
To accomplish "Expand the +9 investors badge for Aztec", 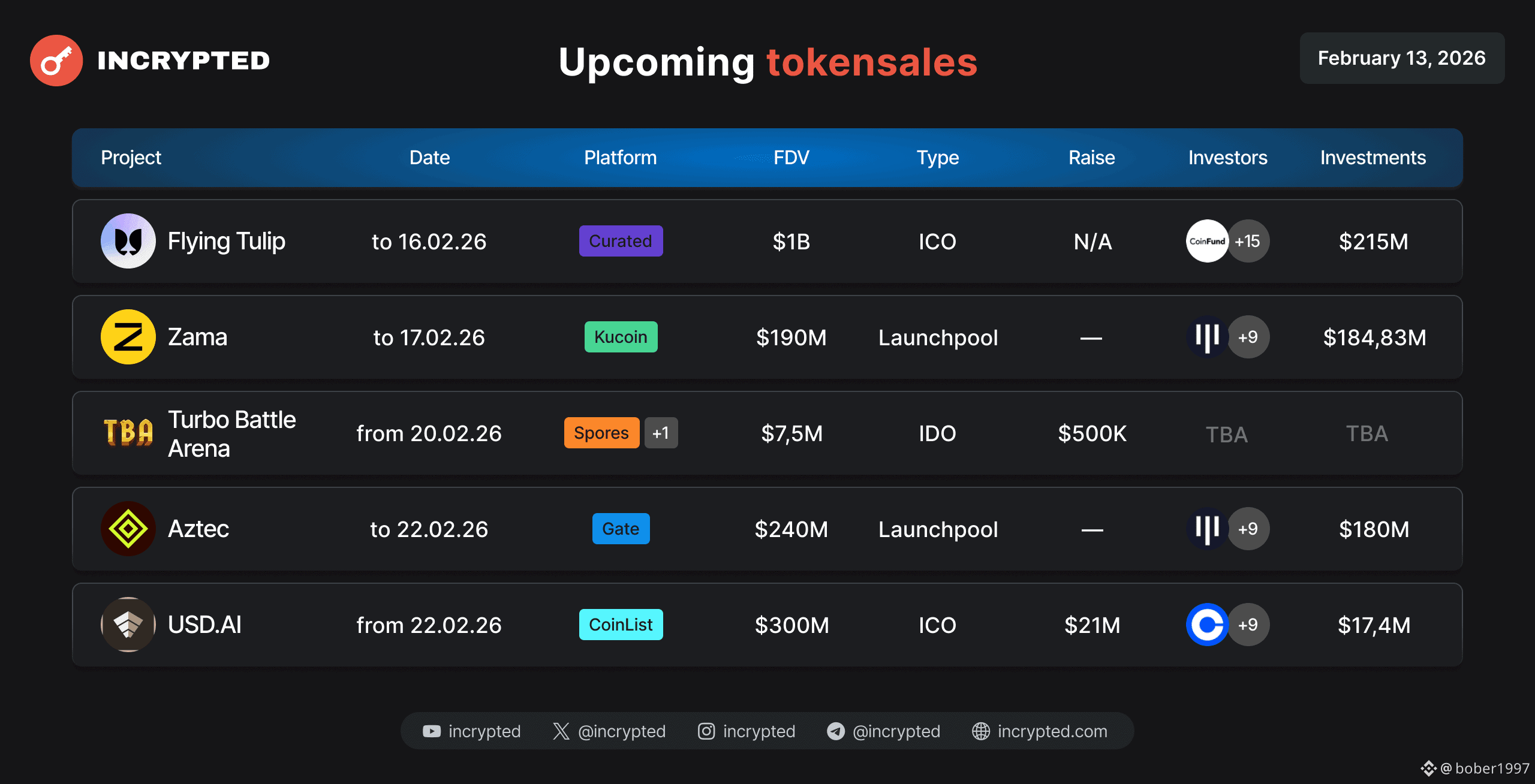I will 1248,529.
